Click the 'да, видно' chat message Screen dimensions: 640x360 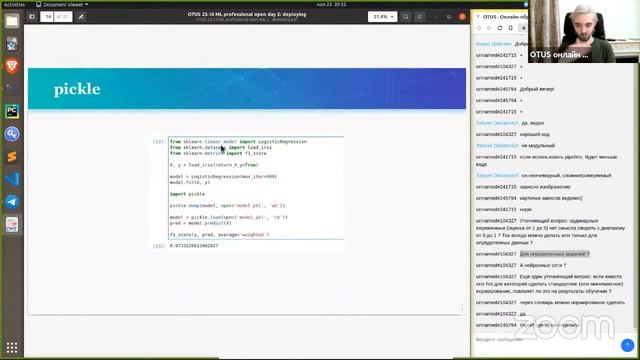tap(533, 123)
